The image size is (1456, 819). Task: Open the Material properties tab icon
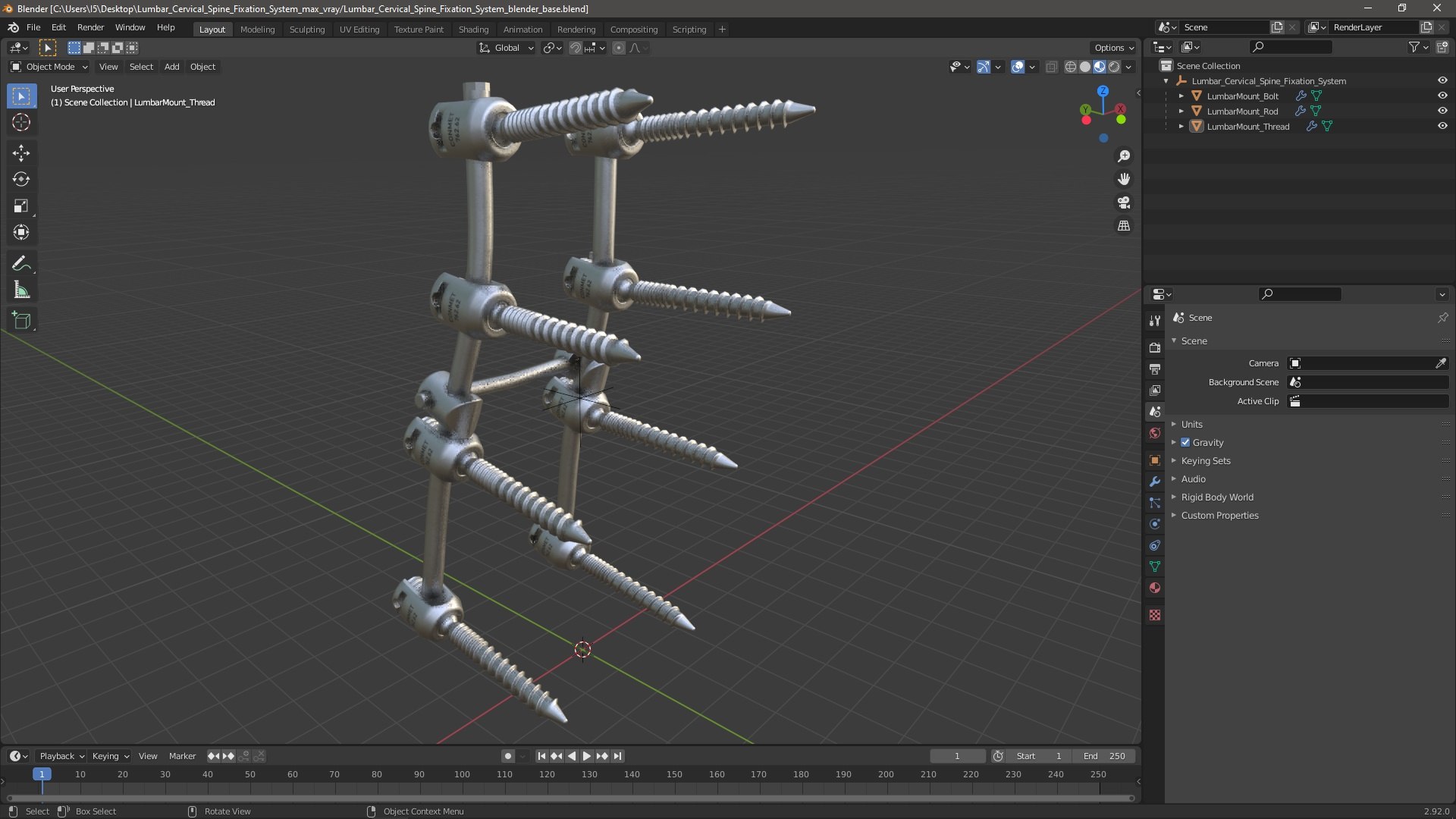pyautogui.click(x=1155, y=588)
